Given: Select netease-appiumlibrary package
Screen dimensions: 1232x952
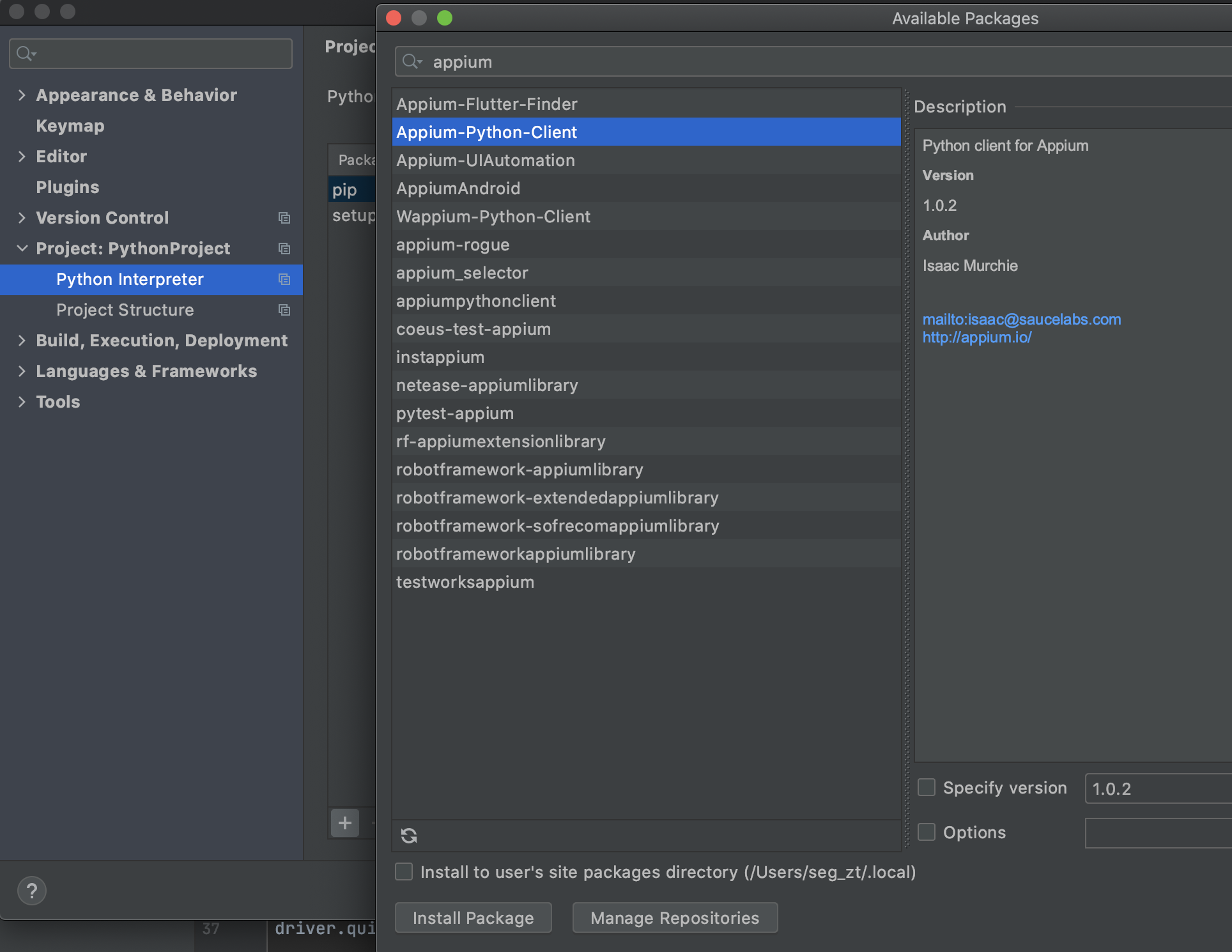Looking at the screenshot, I should point(646,385).
